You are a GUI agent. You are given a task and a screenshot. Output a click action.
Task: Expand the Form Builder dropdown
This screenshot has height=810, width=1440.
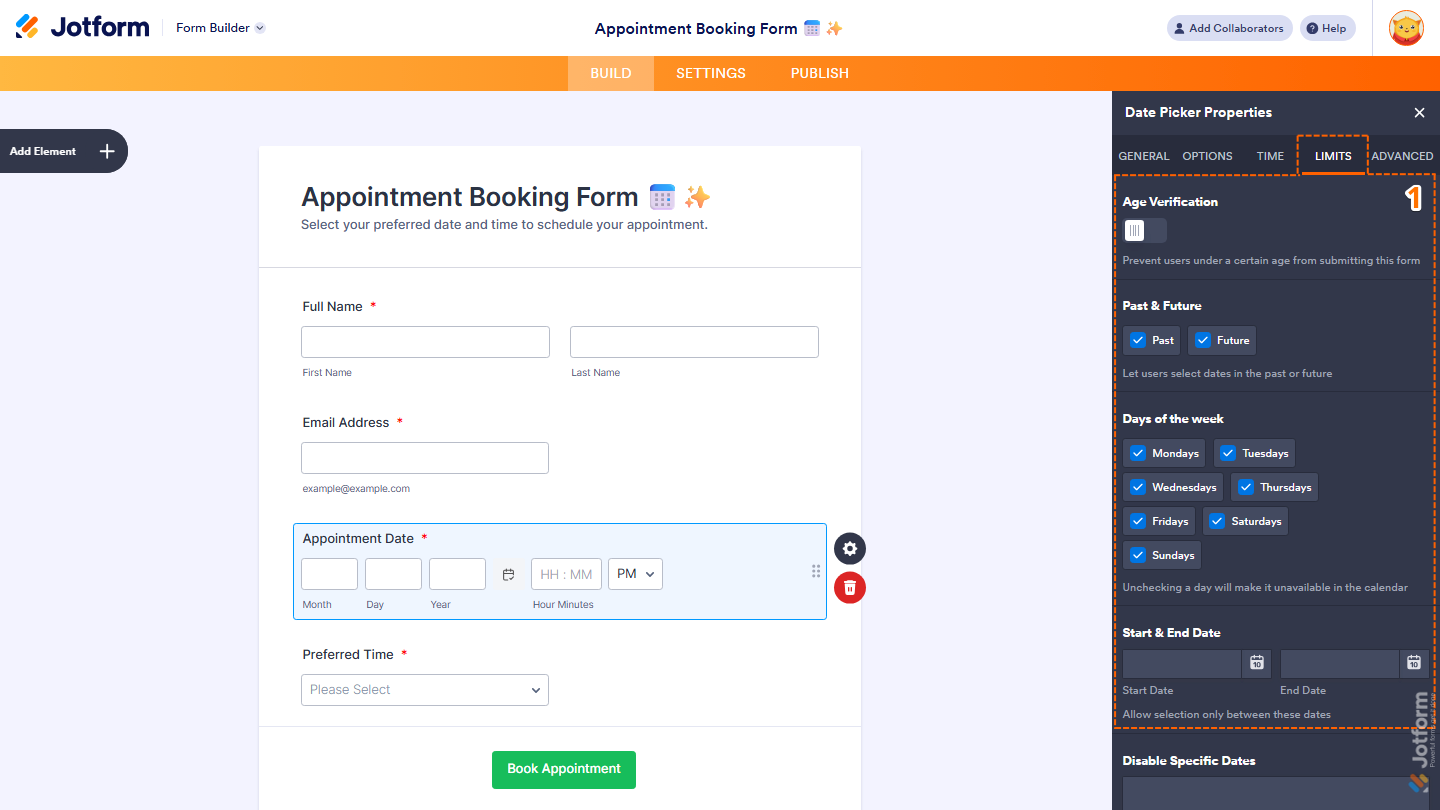tap(220, 28)
